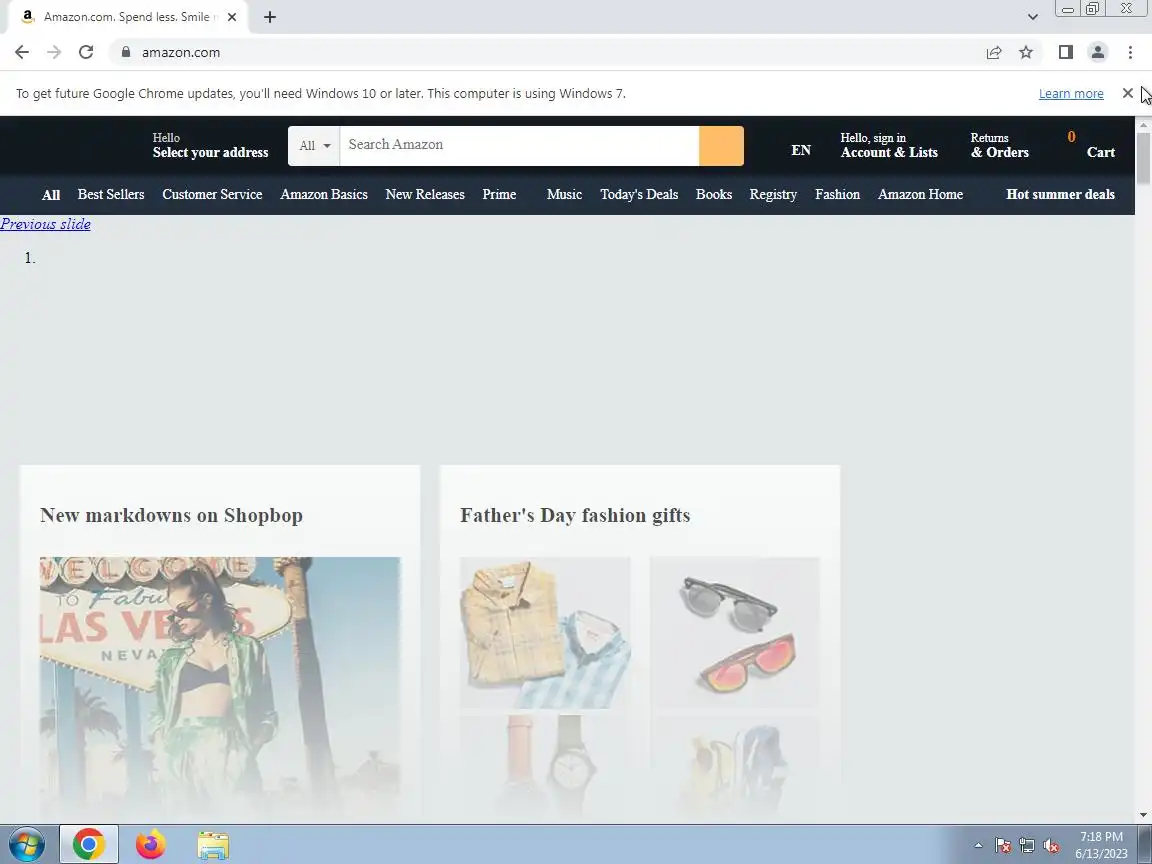Go to Registry
1152x864 pixels.
tap(773, 195)
